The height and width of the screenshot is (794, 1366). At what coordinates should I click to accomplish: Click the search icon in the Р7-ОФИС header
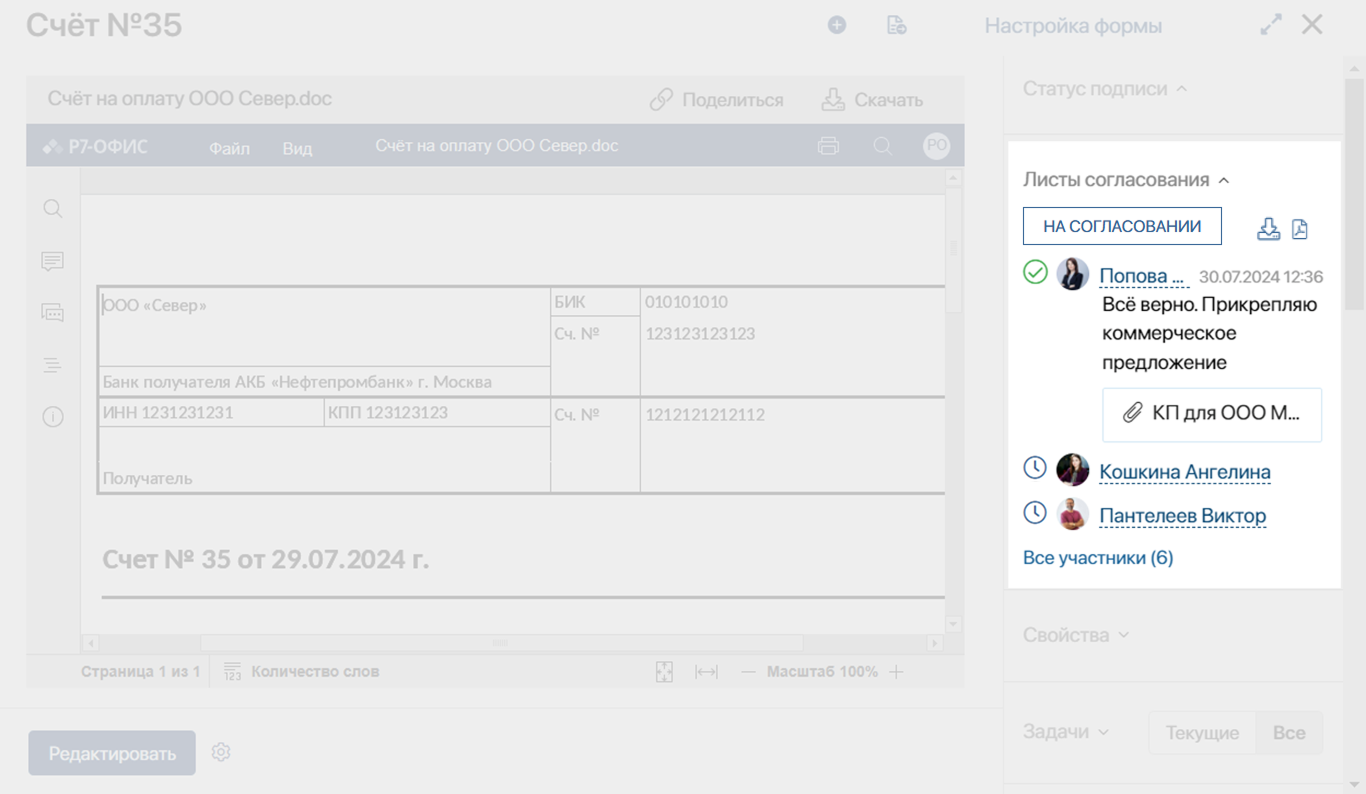tap(883, 146)
